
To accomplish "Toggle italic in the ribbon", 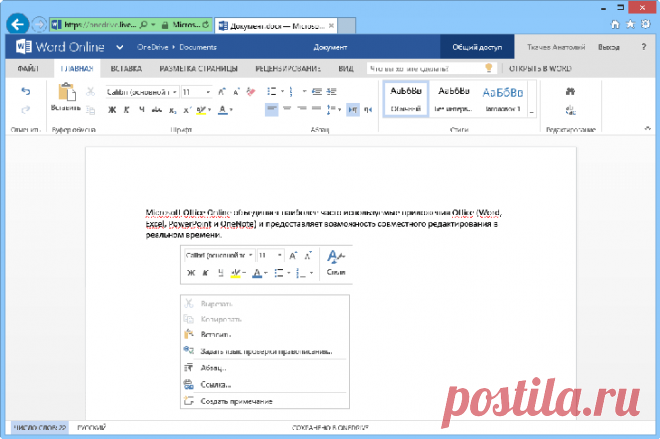I will (x=126, y=110).
